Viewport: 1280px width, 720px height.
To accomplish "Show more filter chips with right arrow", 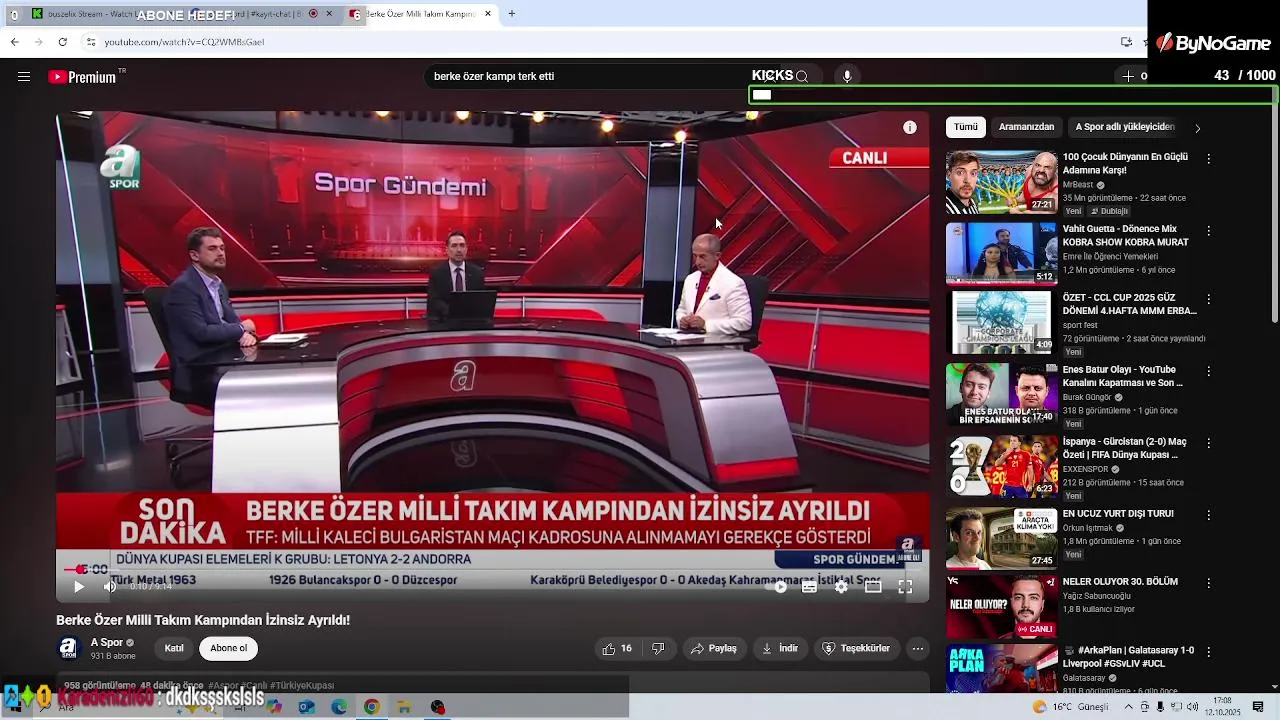I will (x=1198, y=128).
